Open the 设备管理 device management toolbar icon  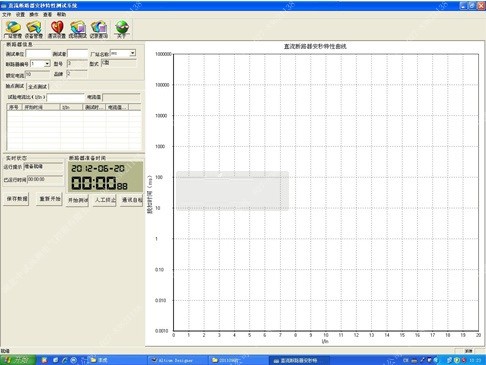coord(34,30)
